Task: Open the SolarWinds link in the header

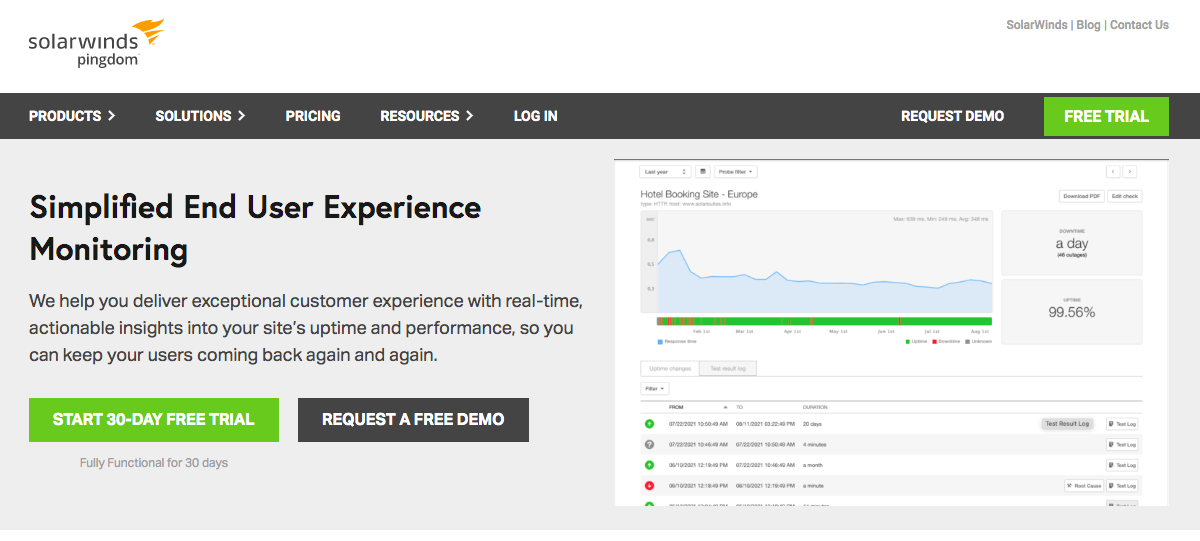Action: 1037,25
